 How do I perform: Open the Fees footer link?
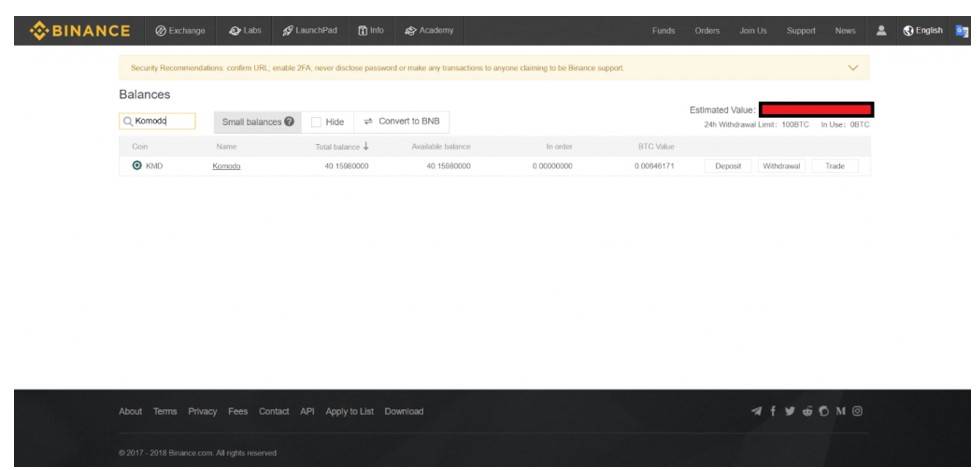(237, 411)
